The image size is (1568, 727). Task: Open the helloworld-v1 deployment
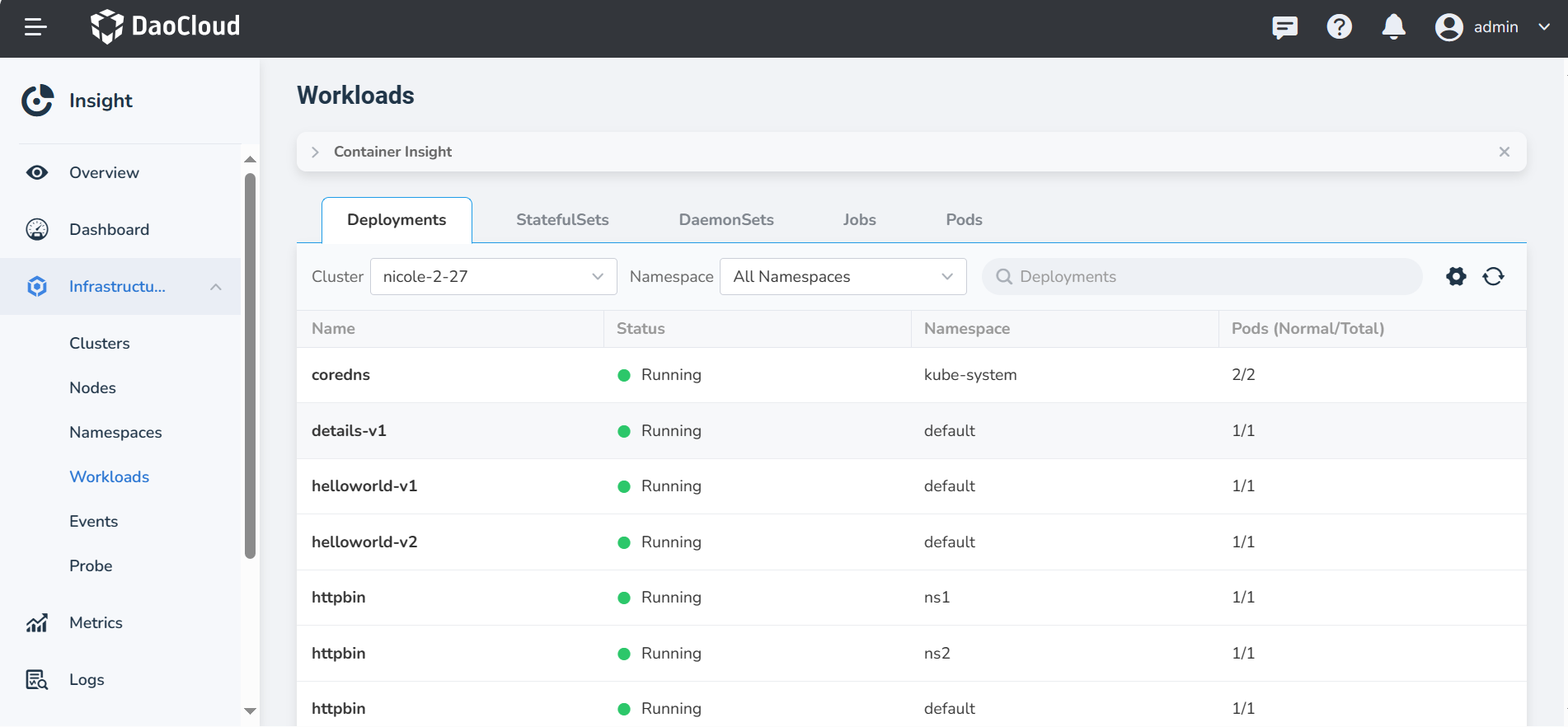click(x=364, y=486)
